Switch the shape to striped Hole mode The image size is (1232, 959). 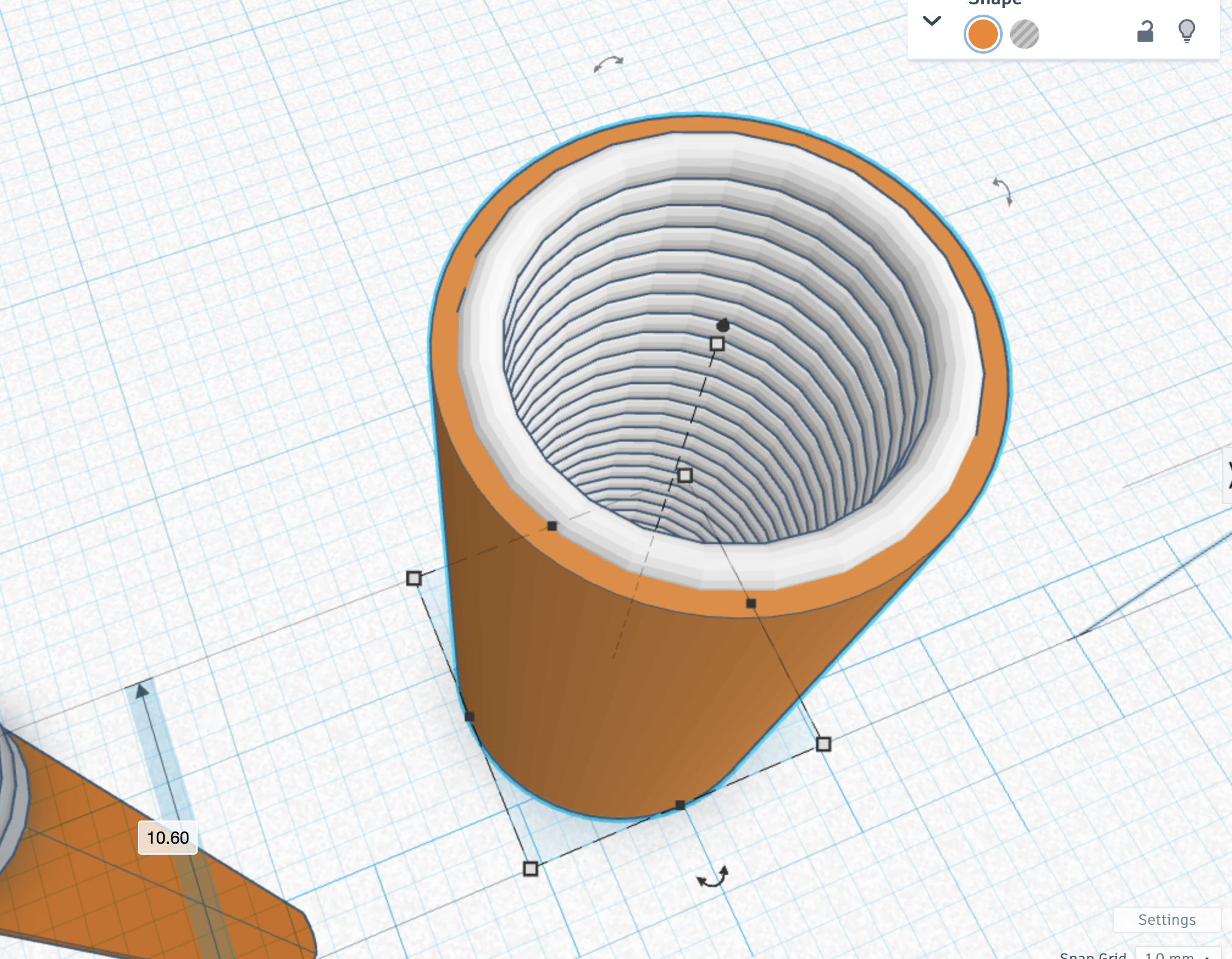pos(1024,34)
